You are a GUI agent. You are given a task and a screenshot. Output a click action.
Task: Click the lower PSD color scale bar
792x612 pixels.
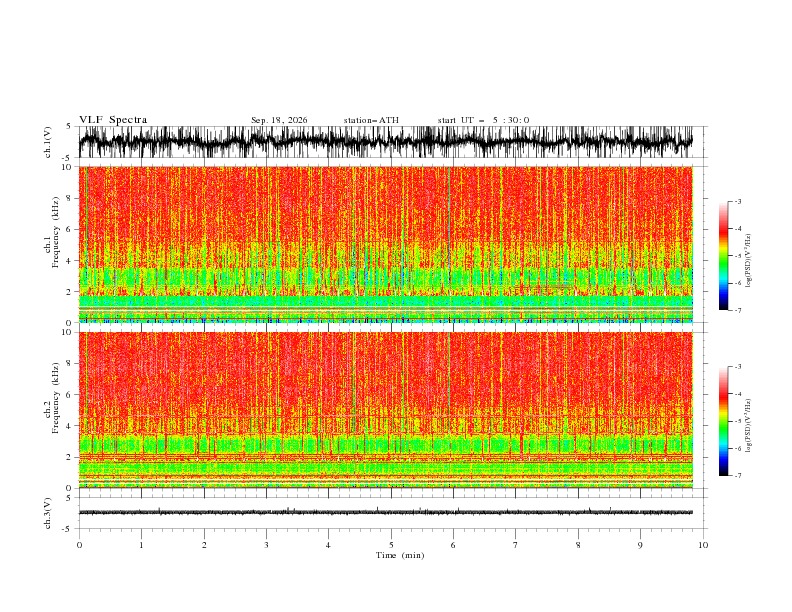pyautogui.click(x=723, y=421)
